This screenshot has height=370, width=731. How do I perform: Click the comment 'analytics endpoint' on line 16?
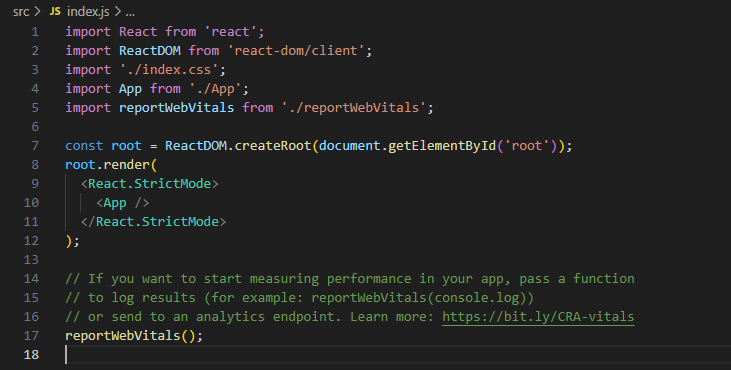point(265,317)
